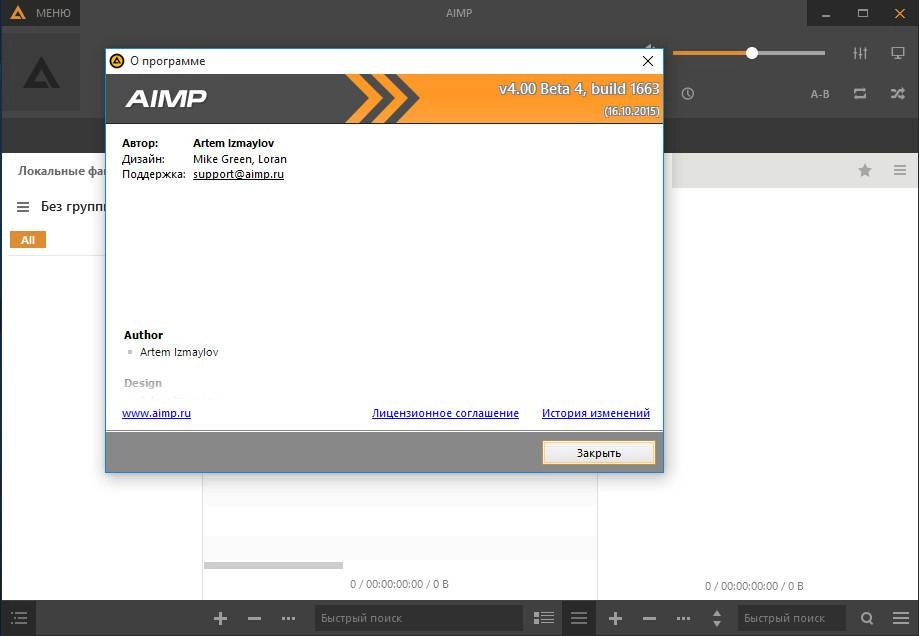This screenshot has width=919, height=636.
Task: Remove playlist tracks with minus icon
Action: point(649,618)
